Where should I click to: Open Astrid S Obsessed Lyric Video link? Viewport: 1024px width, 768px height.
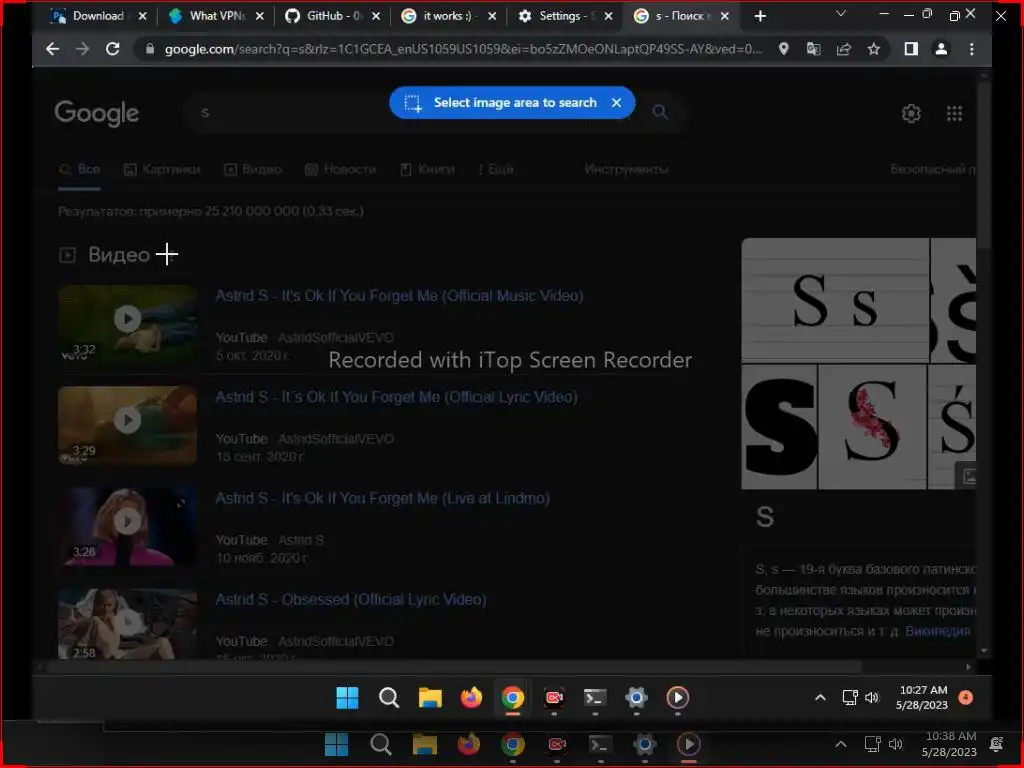pos(351,600)
